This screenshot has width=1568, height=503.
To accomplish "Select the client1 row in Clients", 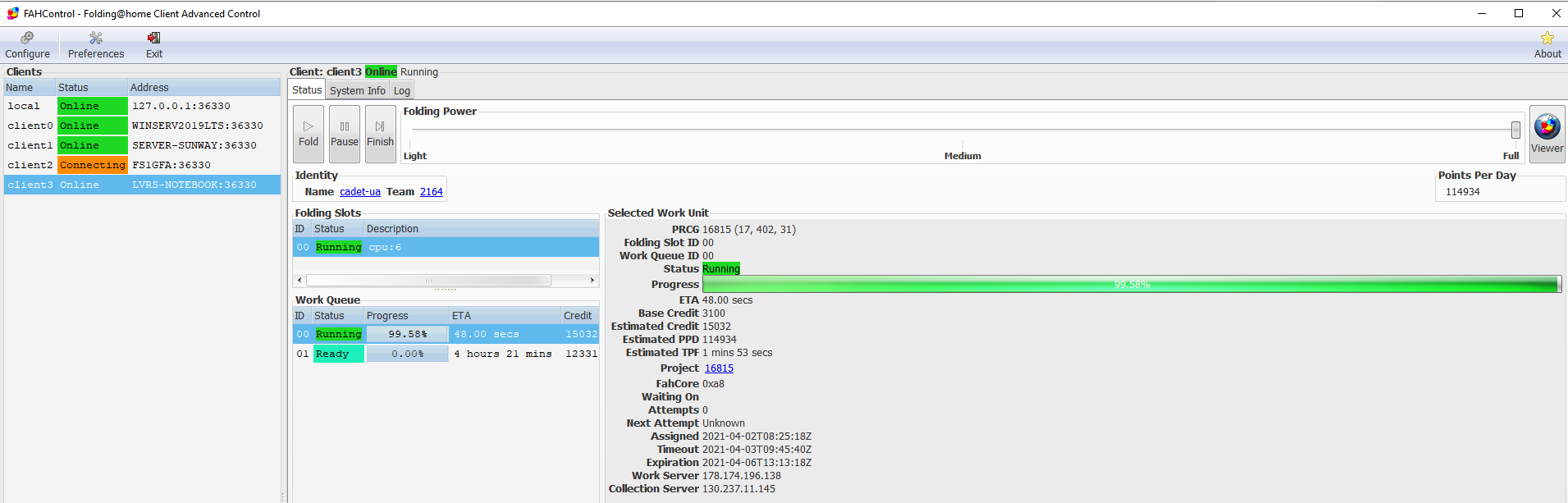I will pyautogui.click(x=142, y=145).
